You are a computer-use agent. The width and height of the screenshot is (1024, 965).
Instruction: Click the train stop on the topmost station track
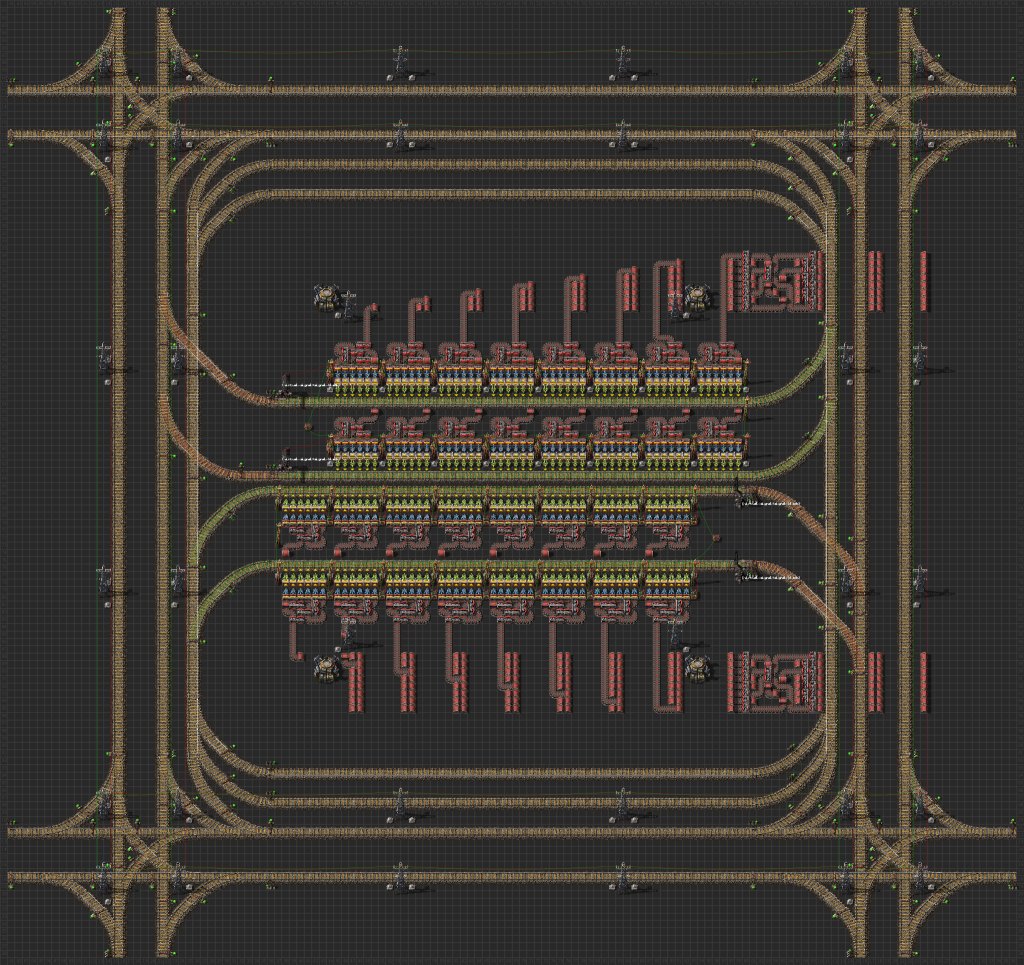pos(287,381)
